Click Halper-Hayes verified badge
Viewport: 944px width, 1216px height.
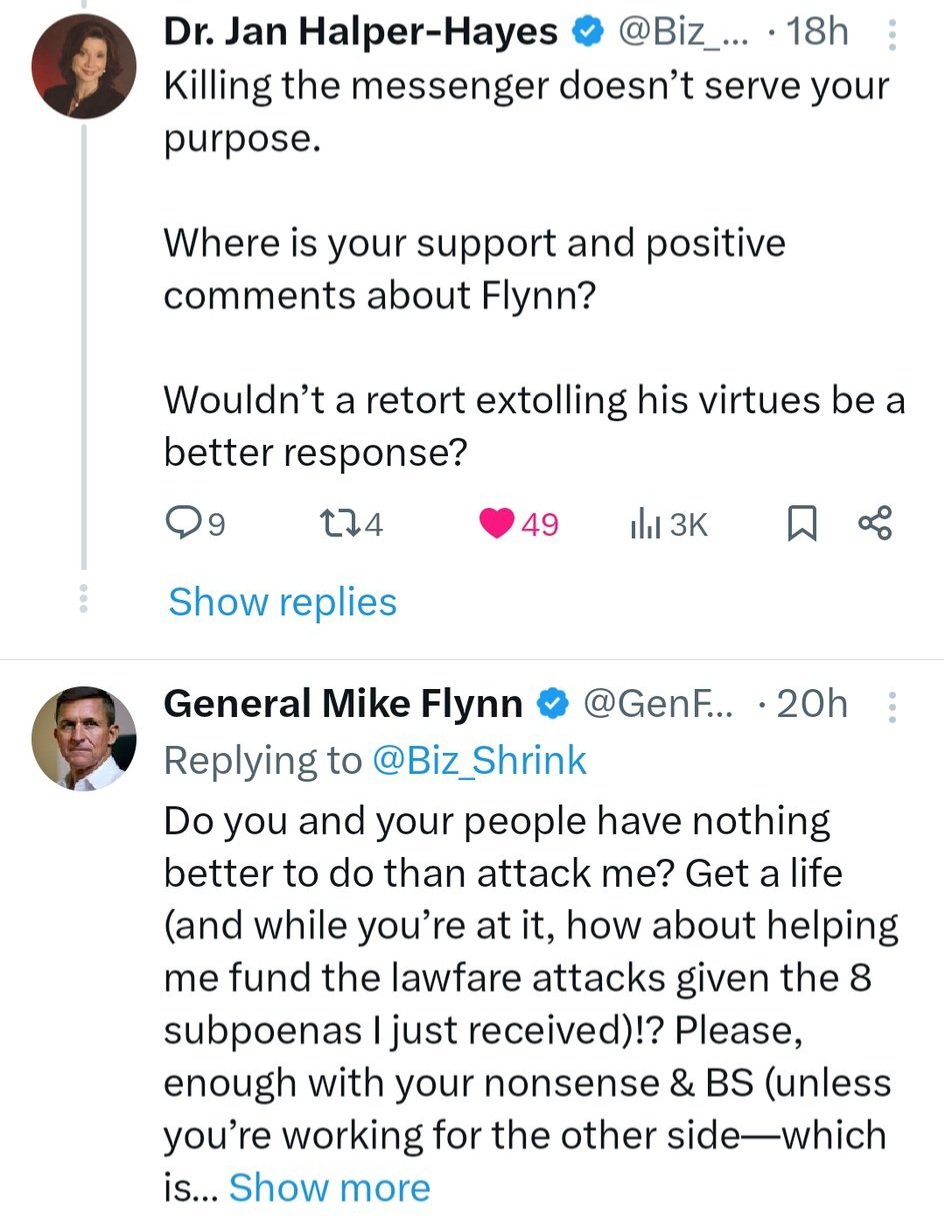pyautogui.click(x=586, y=34)
